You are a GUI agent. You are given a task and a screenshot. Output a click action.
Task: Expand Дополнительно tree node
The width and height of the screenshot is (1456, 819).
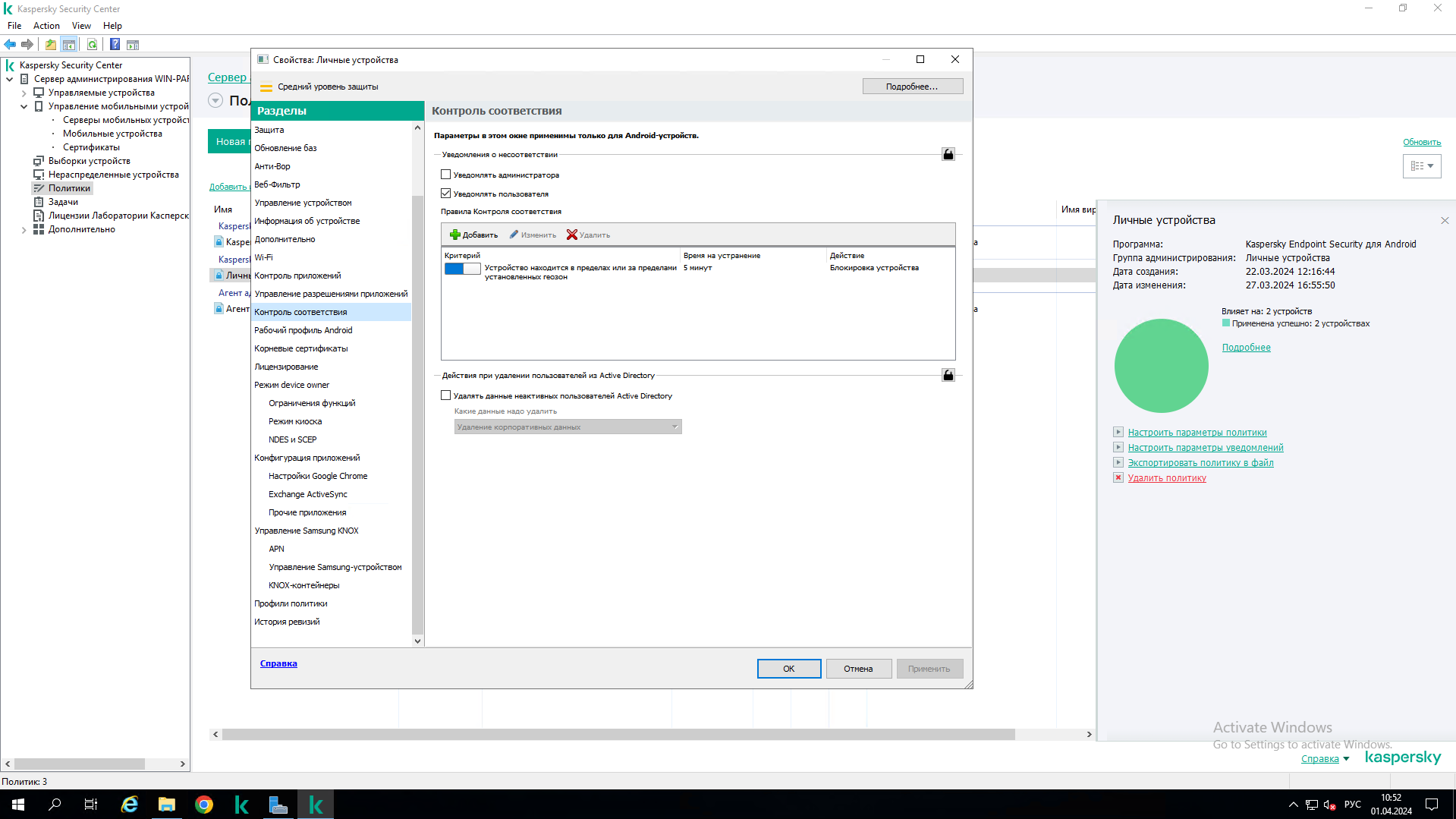click(x=24, y=229)
